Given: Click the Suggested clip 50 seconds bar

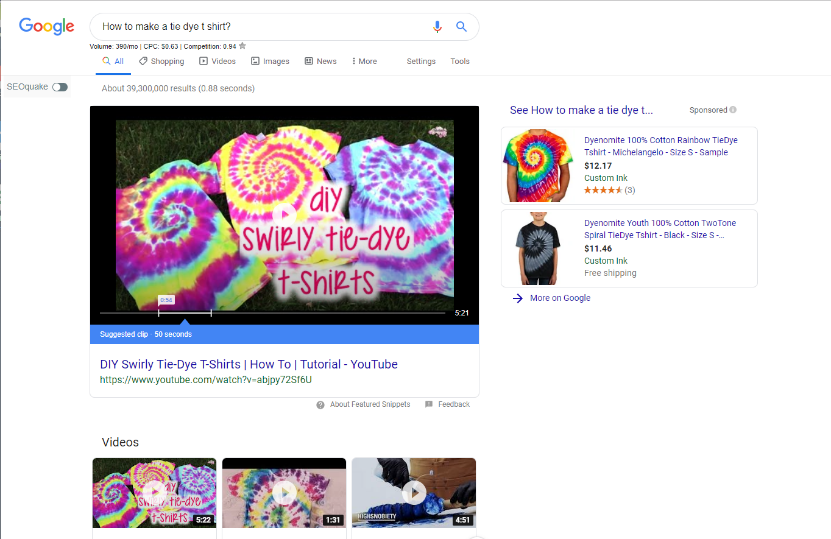Looking at the screenshot, I should (x=284, y=334).
